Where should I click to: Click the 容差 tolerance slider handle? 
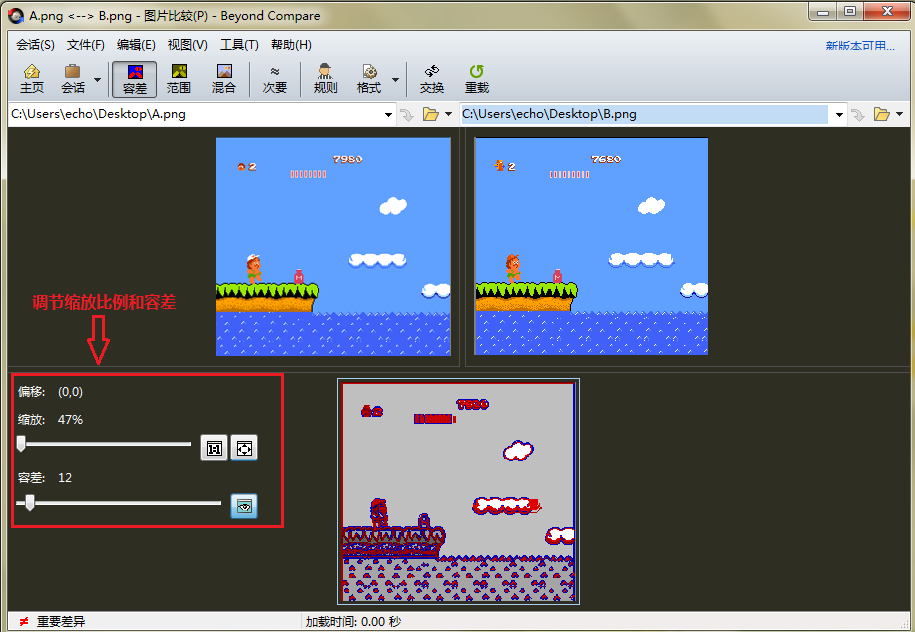click(30, 502)
